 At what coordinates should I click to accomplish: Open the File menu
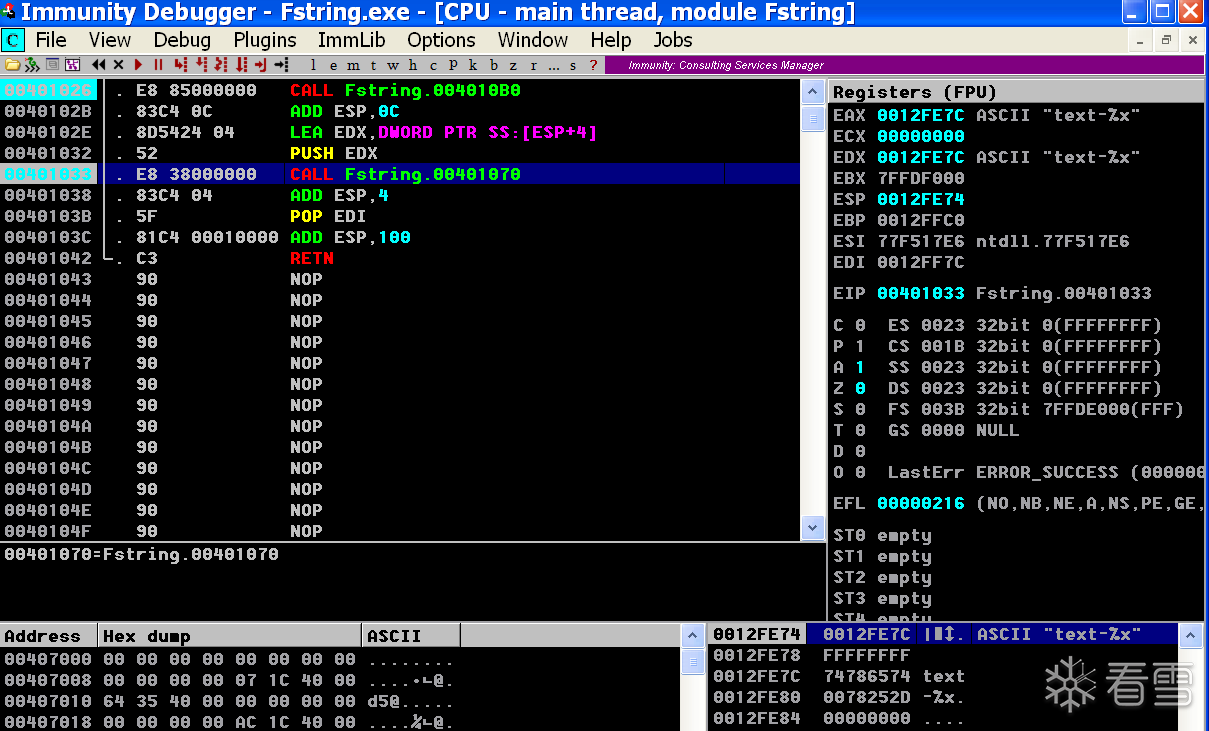click(51, 40)
